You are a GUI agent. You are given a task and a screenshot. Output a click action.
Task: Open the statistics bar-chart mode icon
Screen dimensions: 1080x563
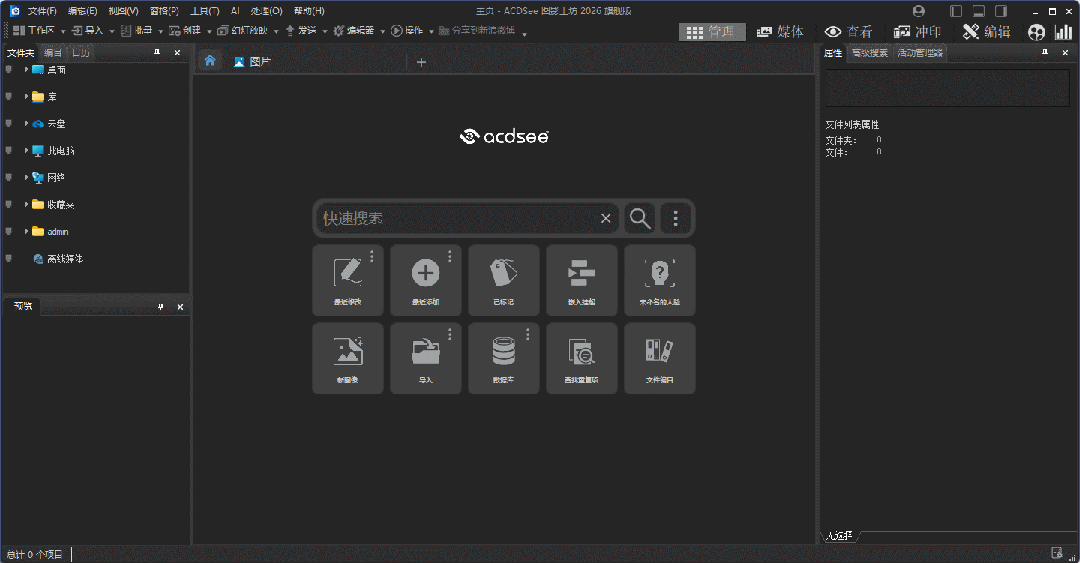1063,32
